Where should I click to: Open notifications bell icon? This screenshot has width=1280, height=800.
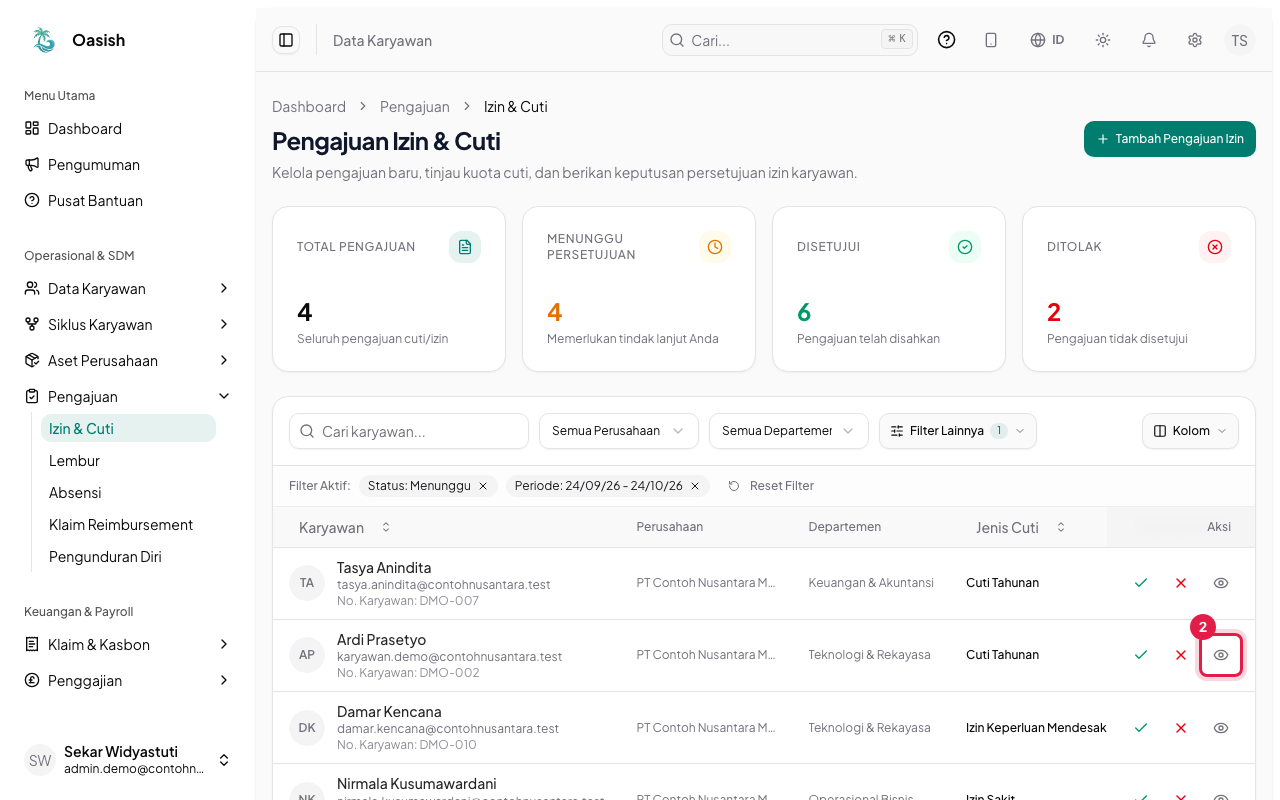point(1149,40)
